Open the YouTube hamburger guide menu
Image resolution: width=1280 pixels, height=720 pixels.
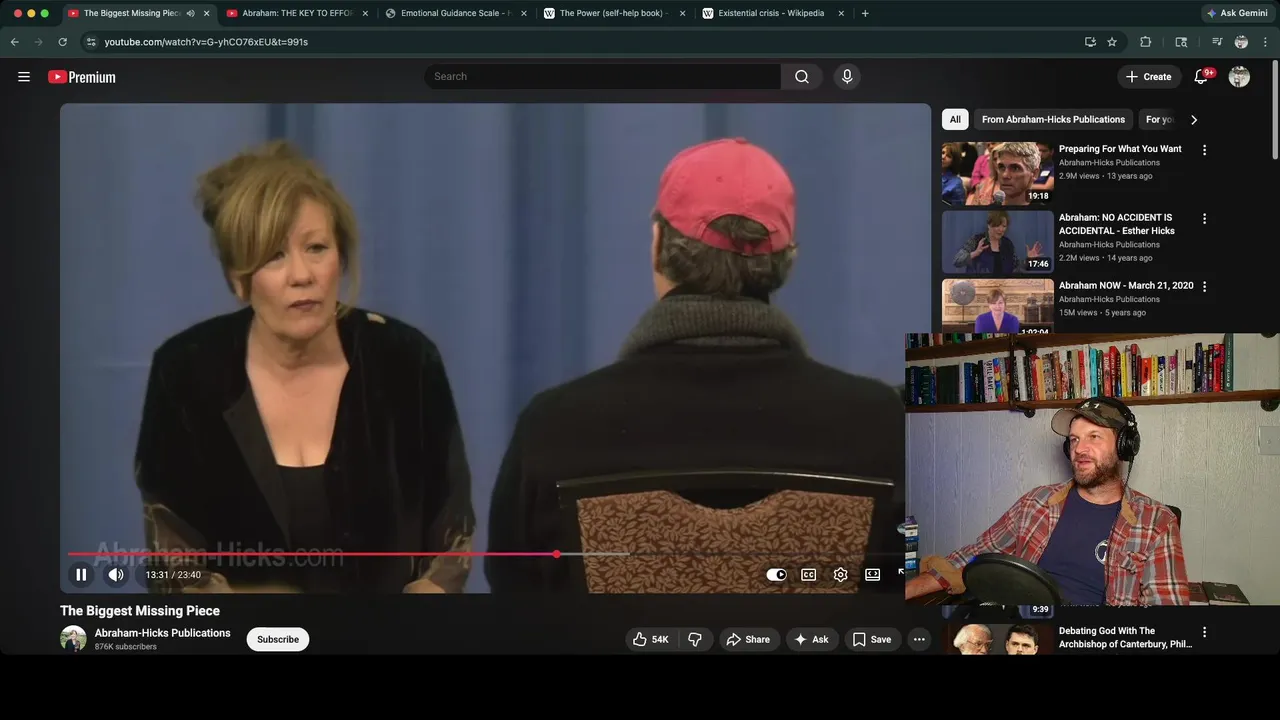[24, 77]
